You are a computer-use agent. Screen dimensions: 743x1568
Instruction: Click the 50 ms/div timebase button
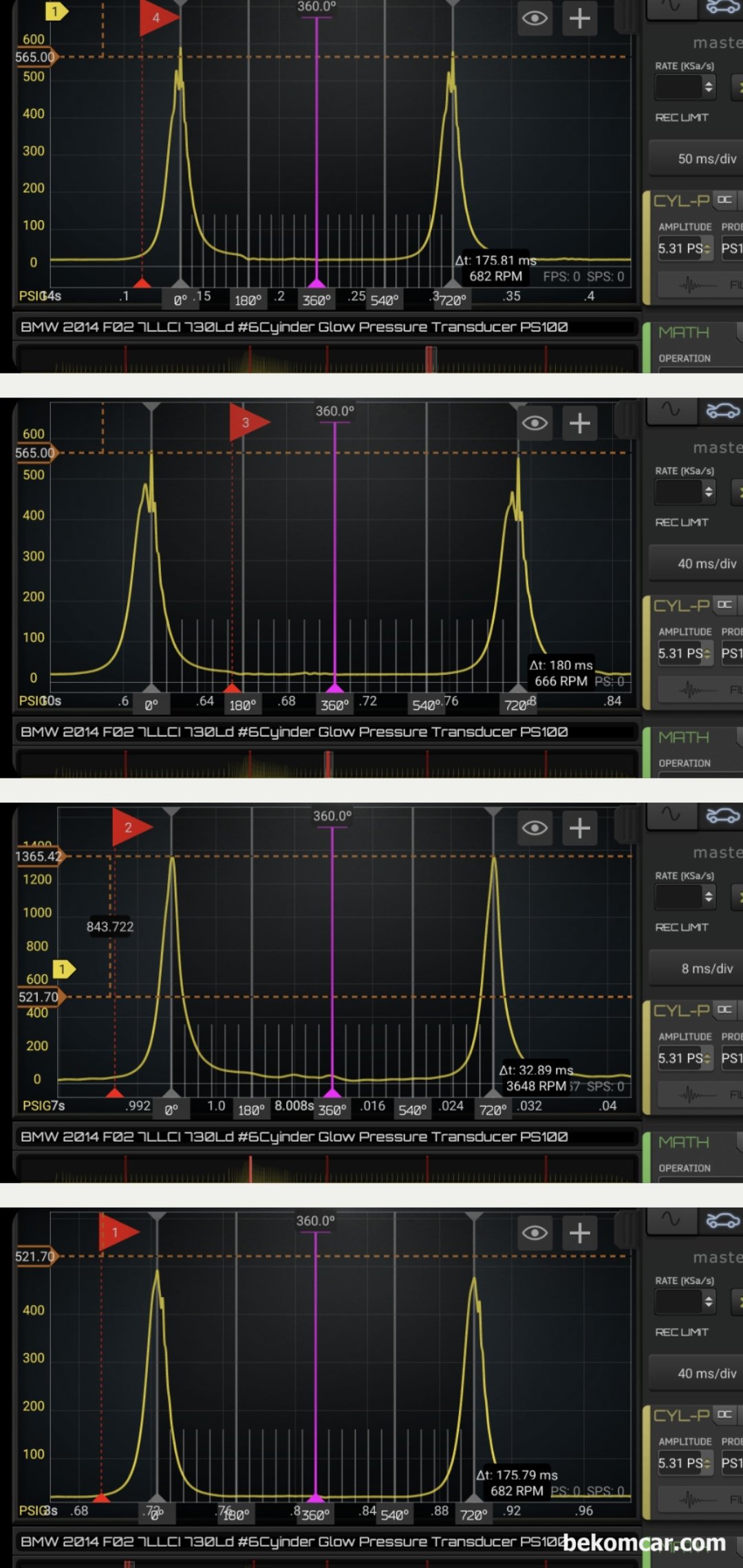click(x=696, y=159)
